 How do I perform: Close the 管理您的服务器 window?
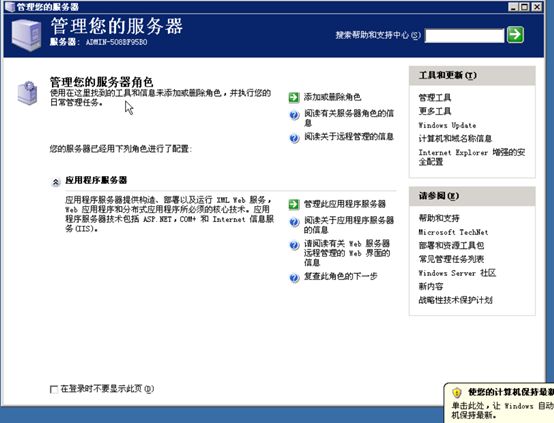tap(537, 7)
